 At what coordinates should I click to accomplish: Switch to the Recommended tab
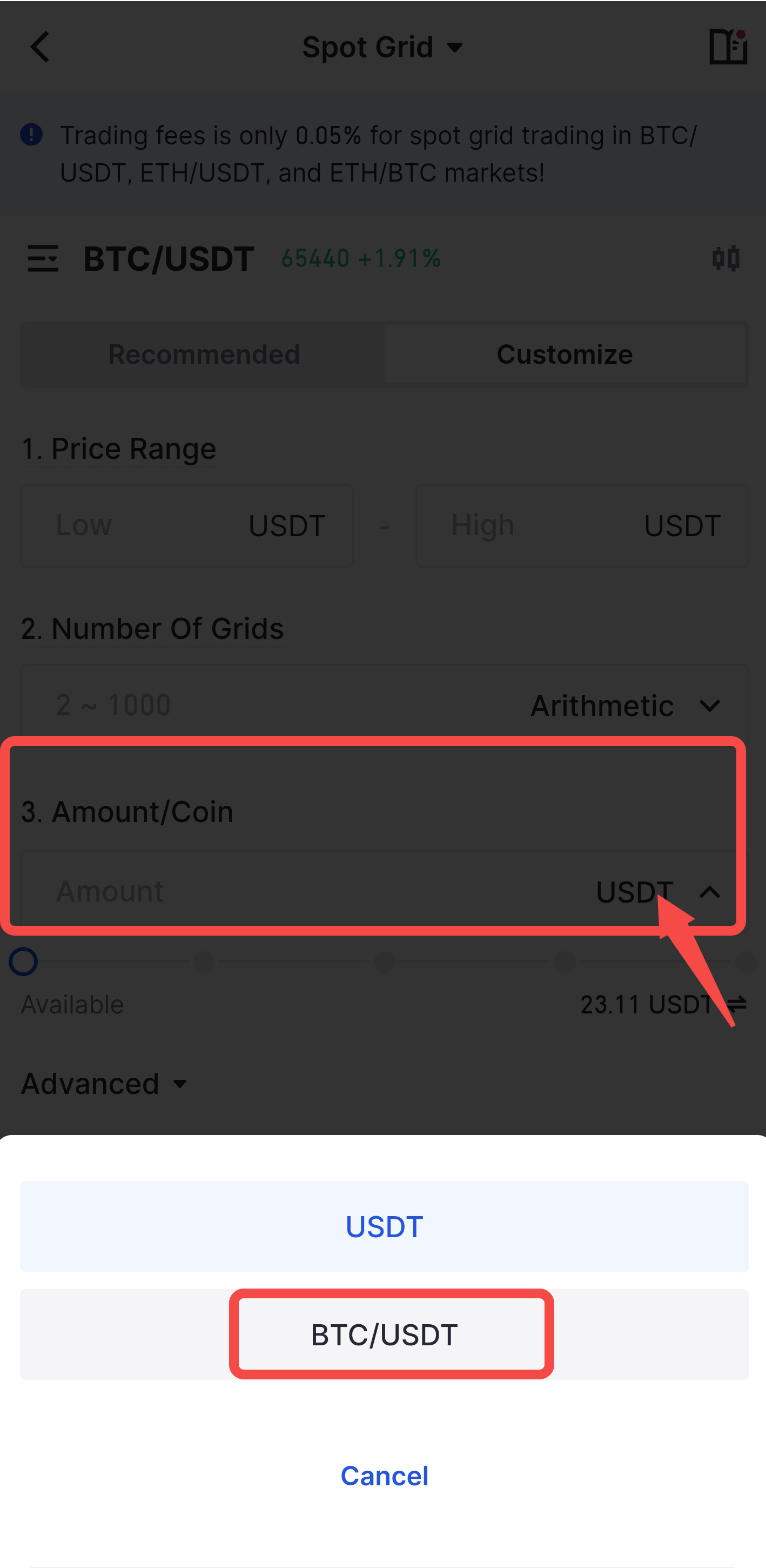[204, 354]
